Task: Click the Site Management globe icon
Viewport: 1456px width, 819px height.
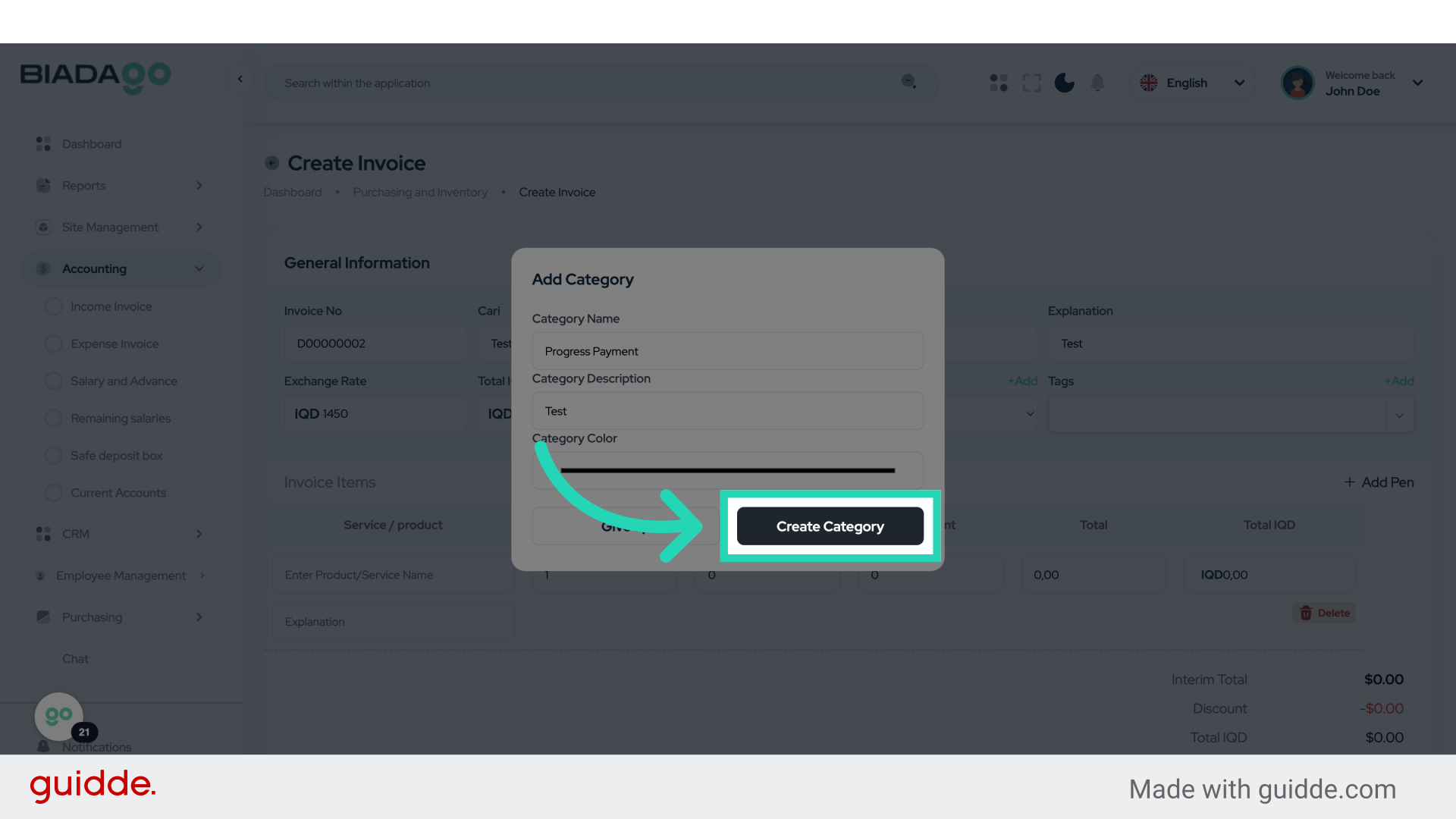Action: [43, 227]
